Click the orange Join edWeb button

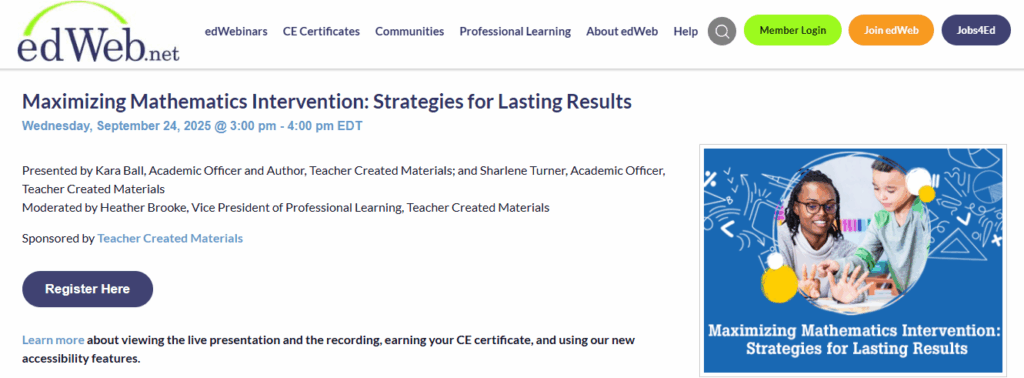pyautogui.click(x=891, y=30)
